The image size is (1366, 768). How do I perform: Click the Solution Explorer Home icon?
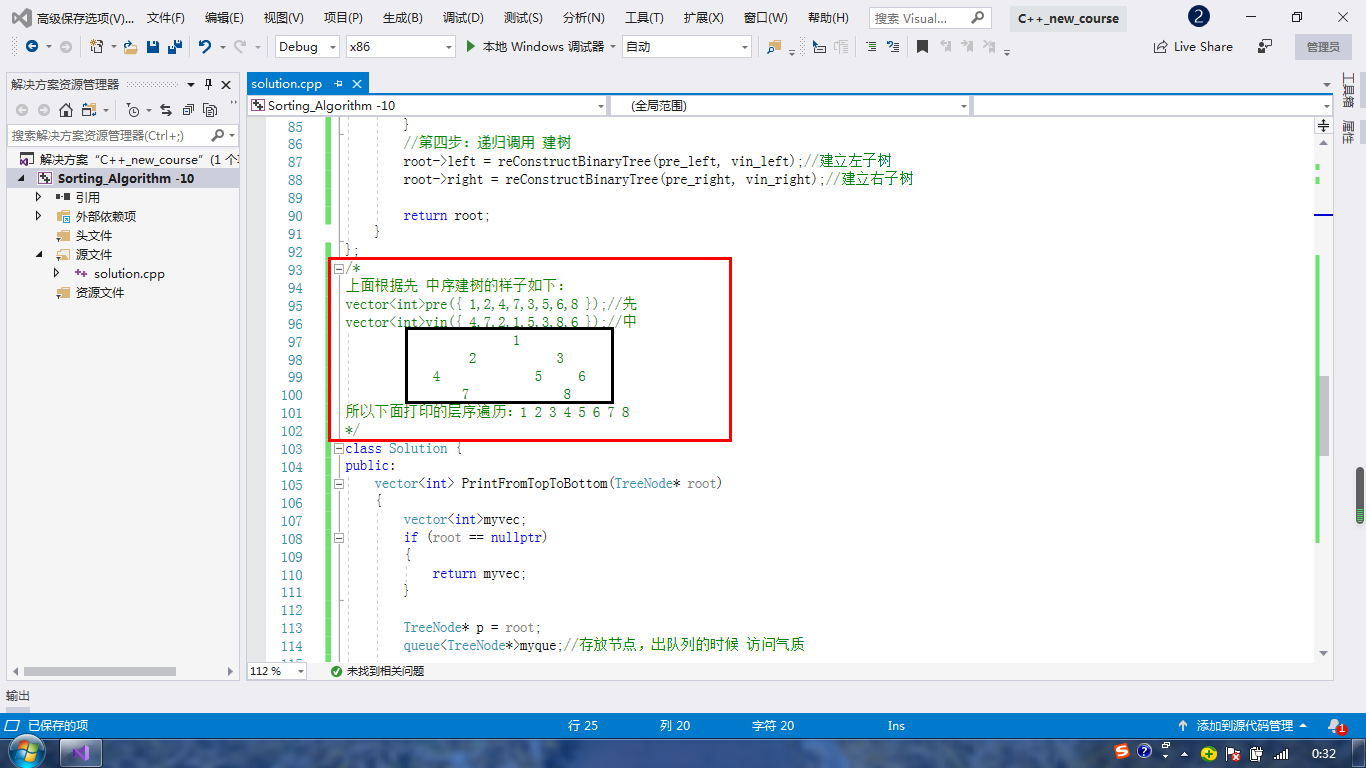[x=66, y=110]
